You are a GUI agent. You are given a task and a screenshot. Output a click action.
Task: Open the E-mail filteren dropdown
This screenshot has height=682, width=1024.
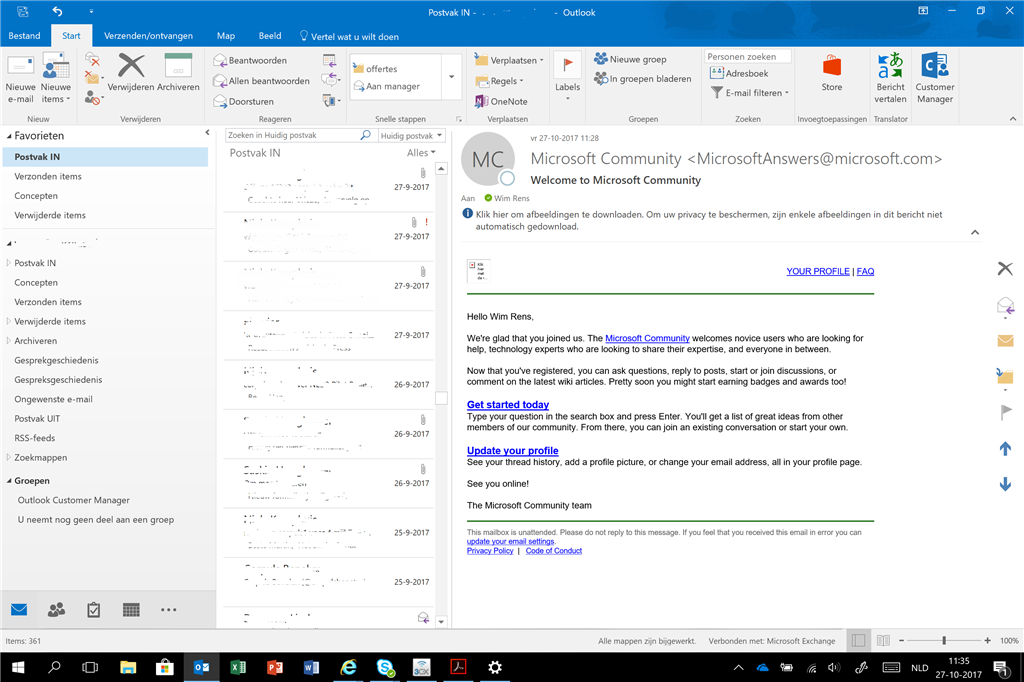(x=750, y=93)
